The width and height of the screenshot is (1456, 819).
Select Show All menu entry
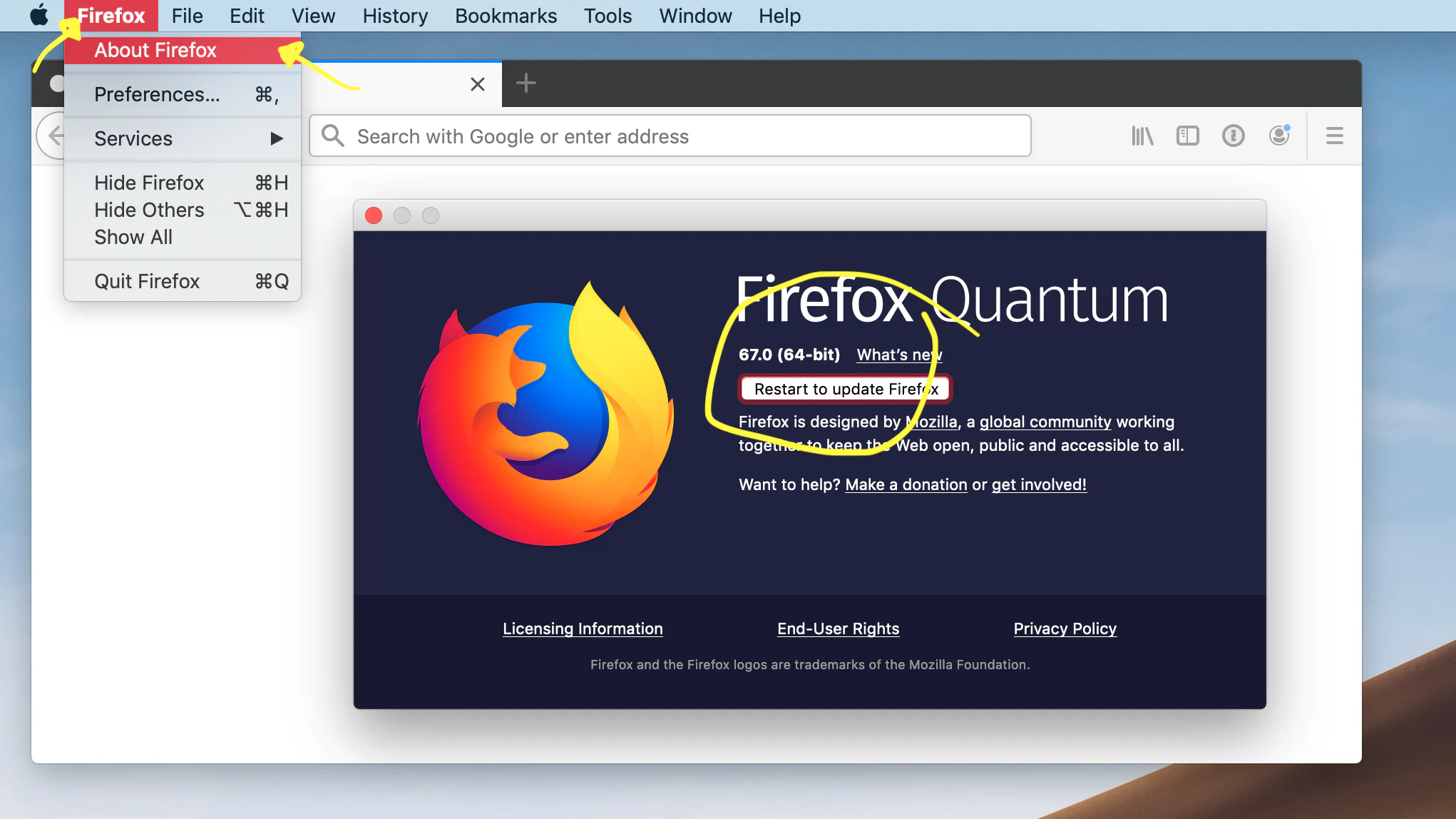point(183,237)
